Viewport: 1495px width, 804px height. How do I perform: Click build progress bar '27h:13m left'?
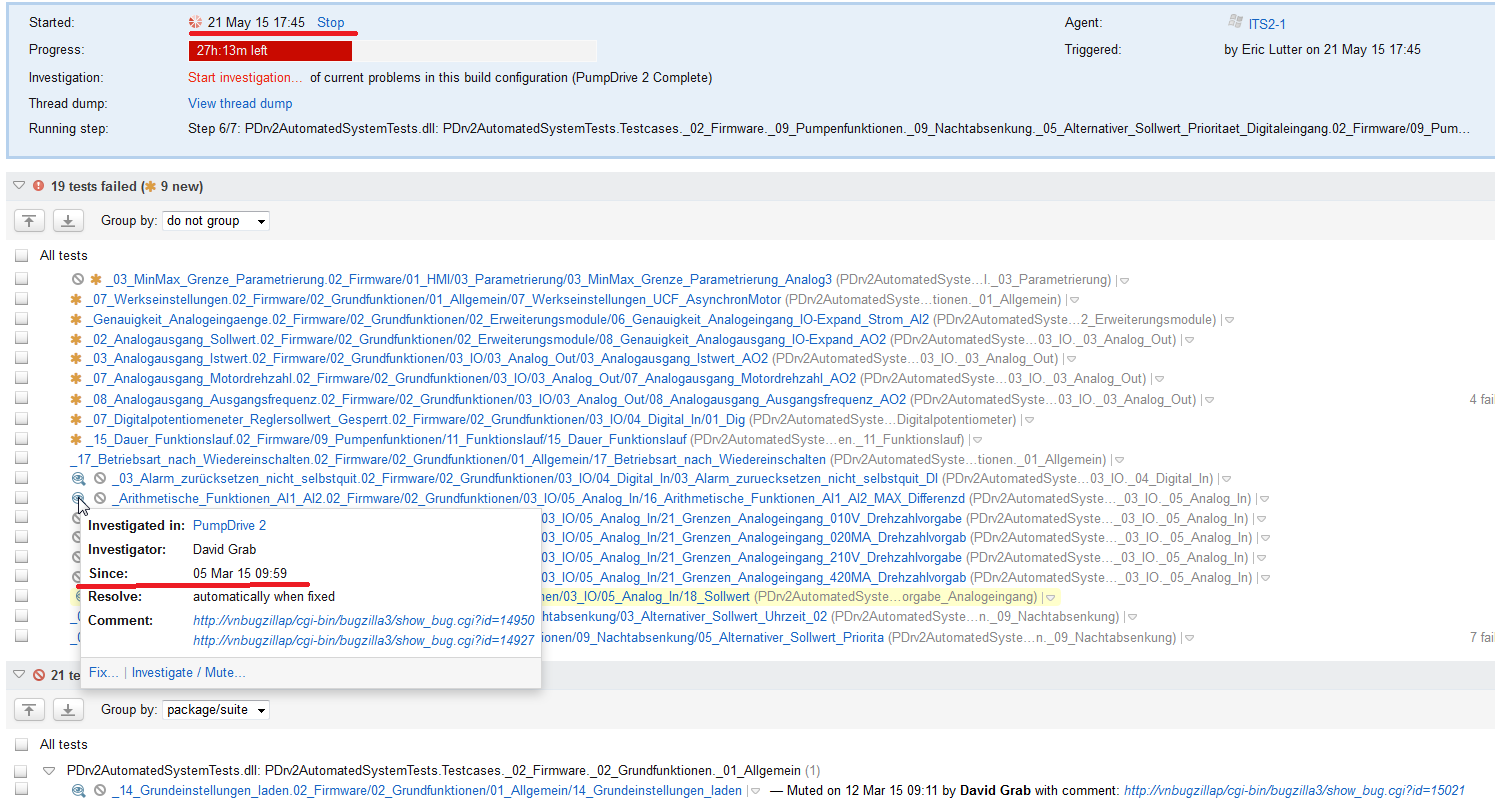[x=392, y=50]
